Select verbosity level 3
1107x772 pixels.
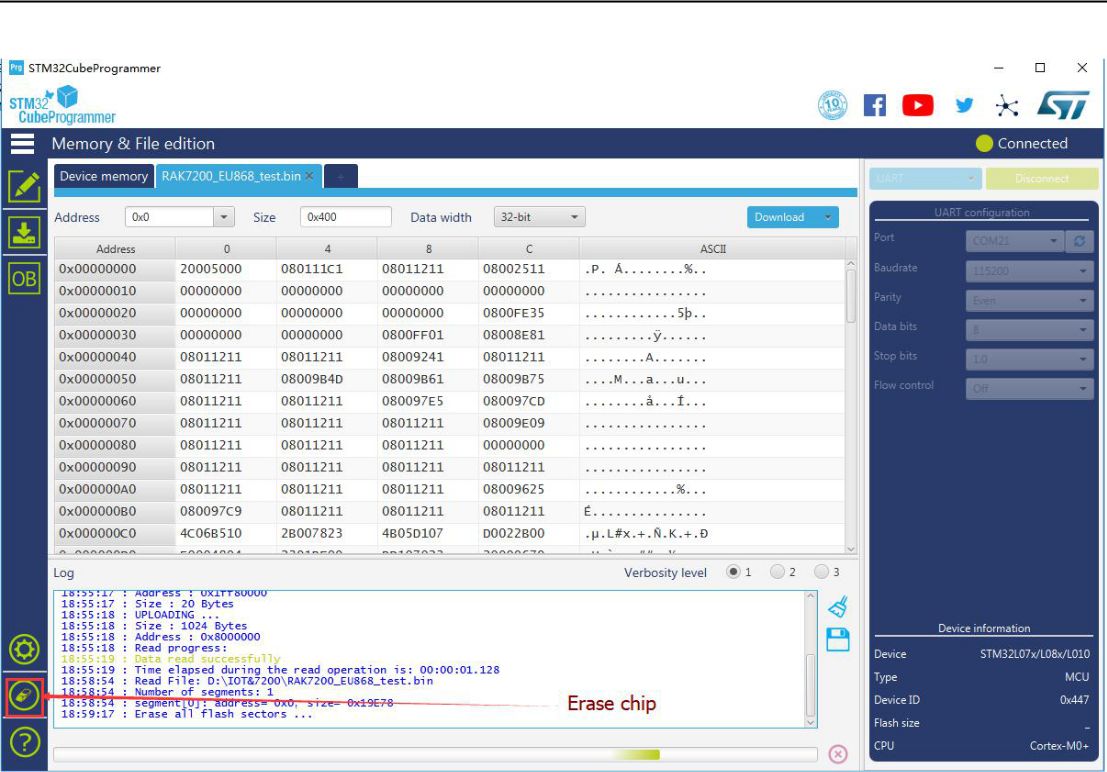(821, 571)
